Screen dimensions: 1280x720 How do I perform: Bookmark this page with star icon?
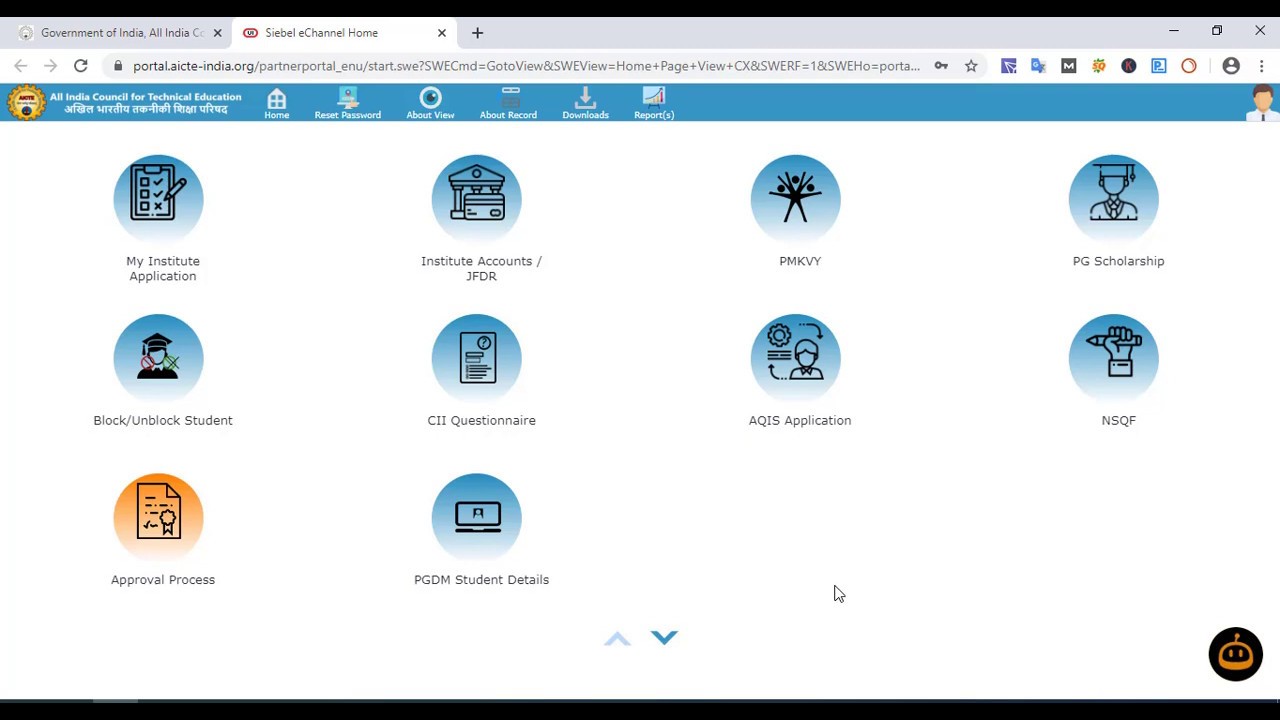click(x=971, y=66)
